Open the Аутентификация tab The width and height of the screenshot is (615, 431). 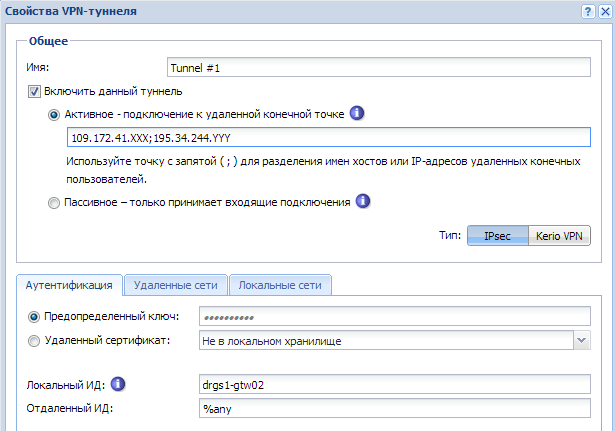pos(70,285)
